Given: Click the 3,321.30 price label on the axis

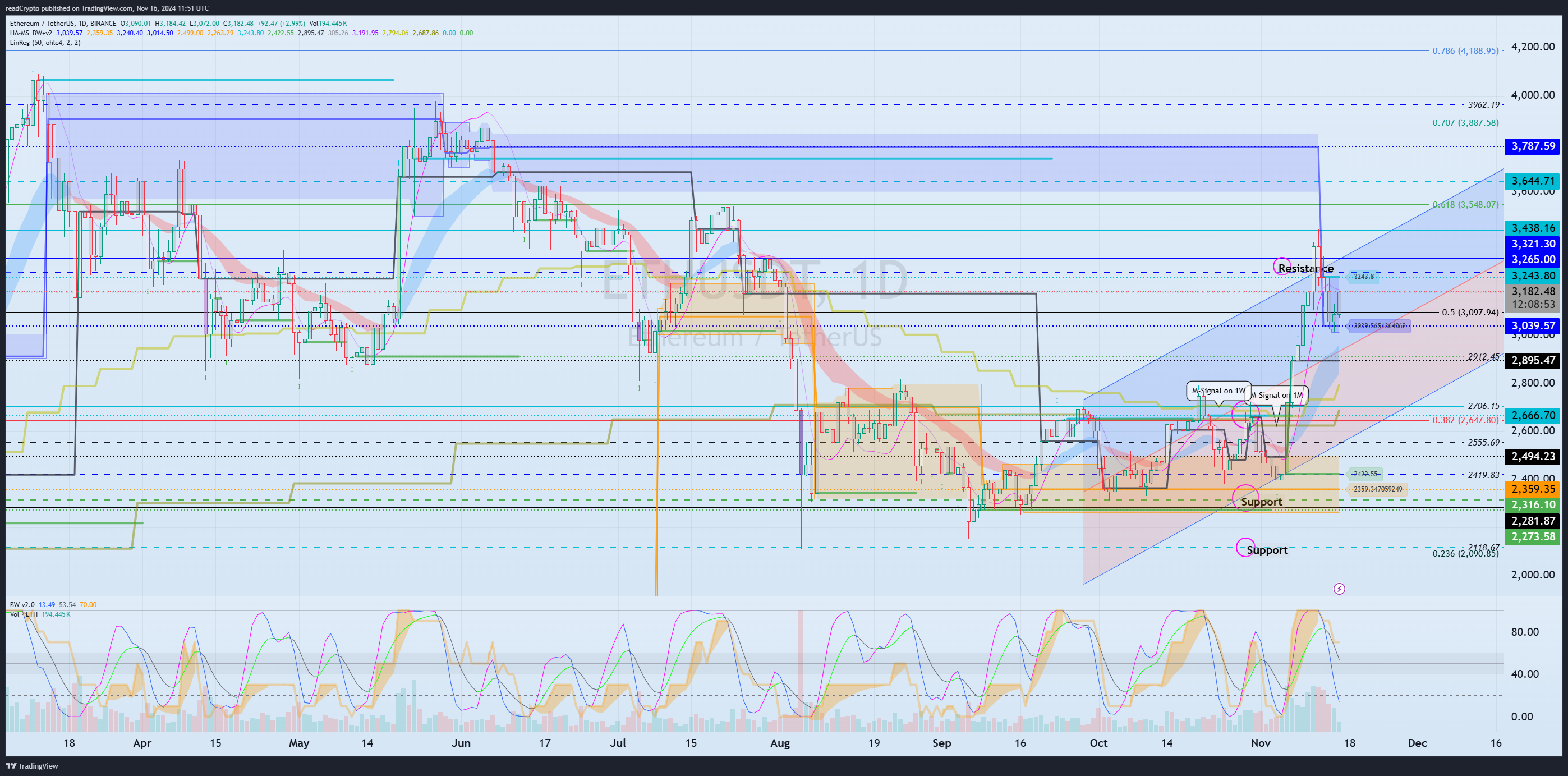Looking at the screenshot, I should tap(1533, 244).
